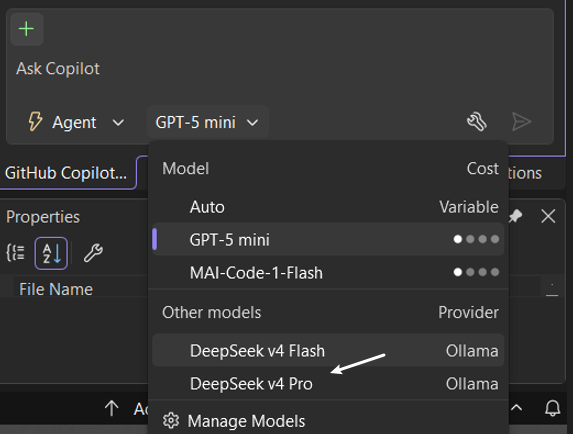
Task: Click the Model column header
Action: tap(186, 168)
